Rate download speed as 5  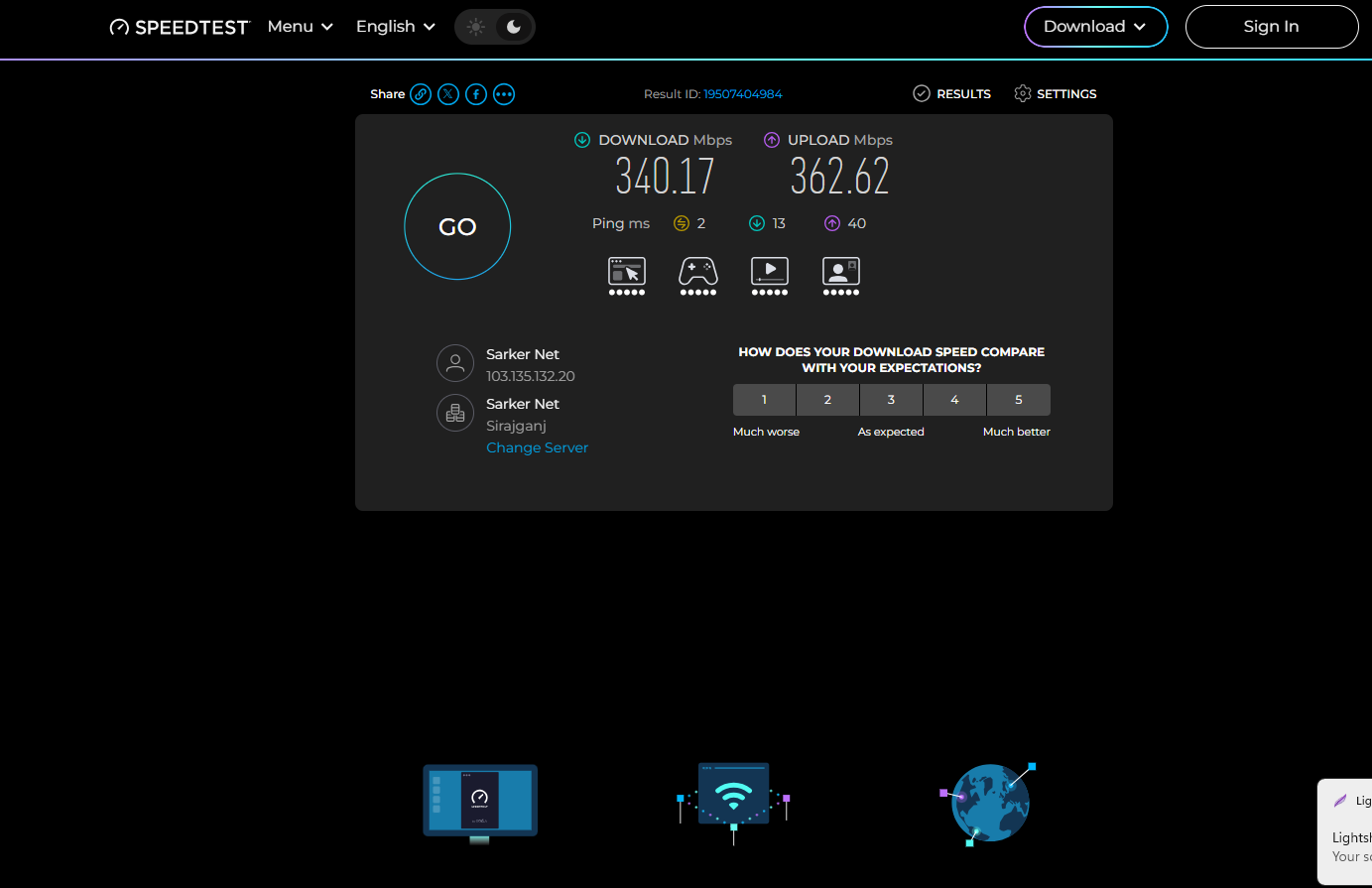click(1019, 400)
